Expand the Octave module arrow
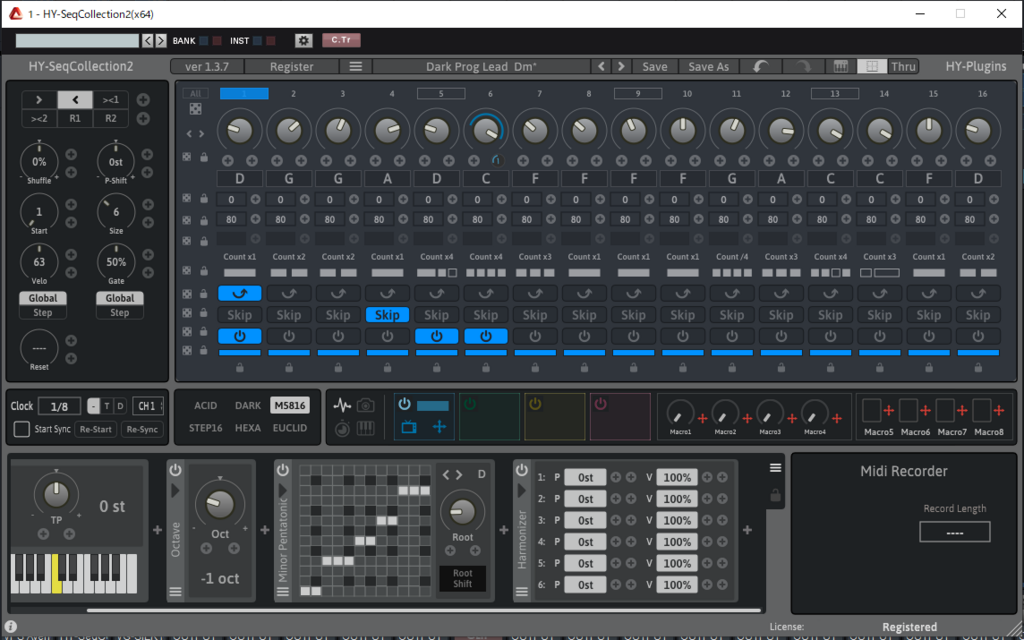The height and width of the screenshot is (640, 1024). point(175,490)
